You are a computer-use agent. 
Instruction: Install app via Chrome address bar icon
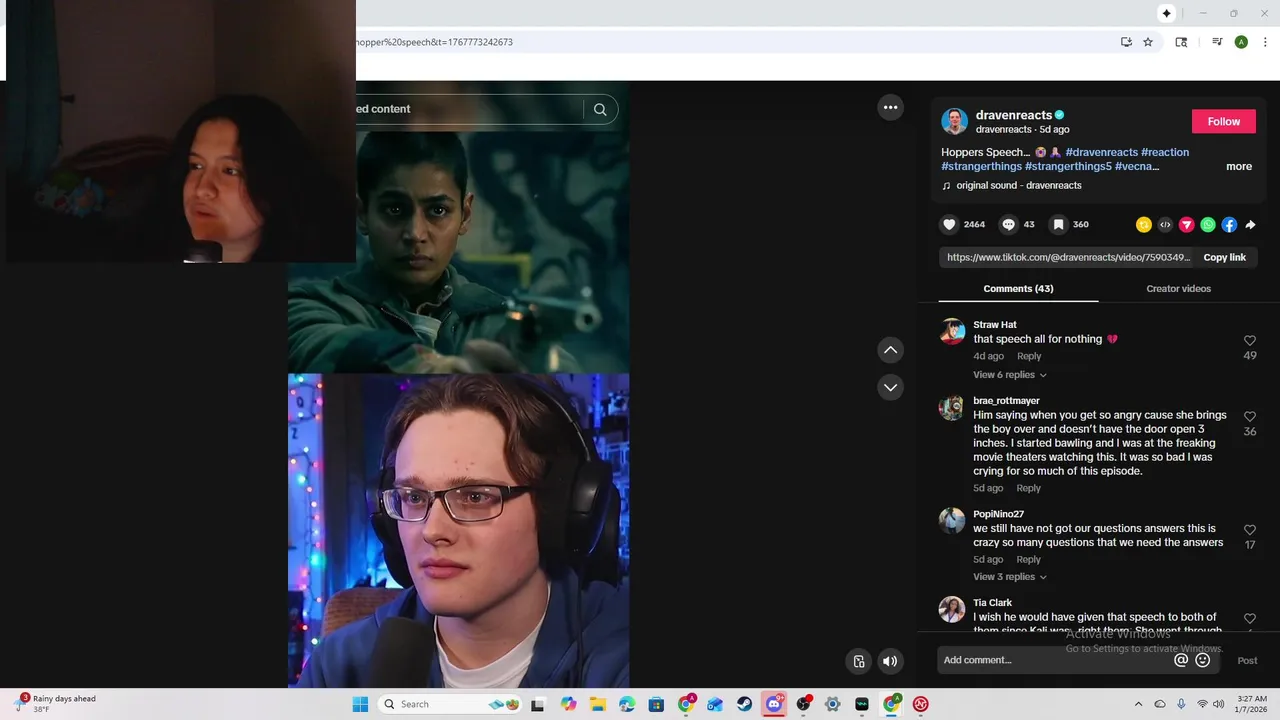pos(1126,42)
